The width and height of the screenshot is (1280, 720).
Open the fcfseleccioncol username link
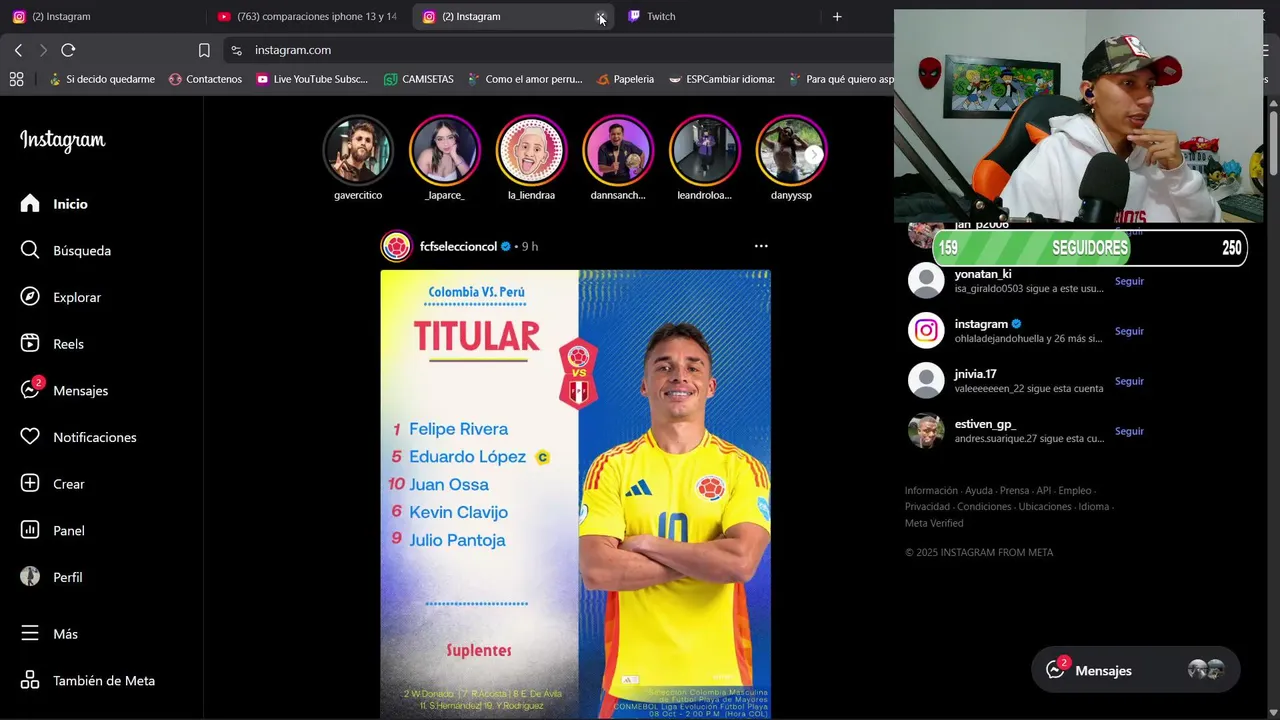[x=458, y=246]
